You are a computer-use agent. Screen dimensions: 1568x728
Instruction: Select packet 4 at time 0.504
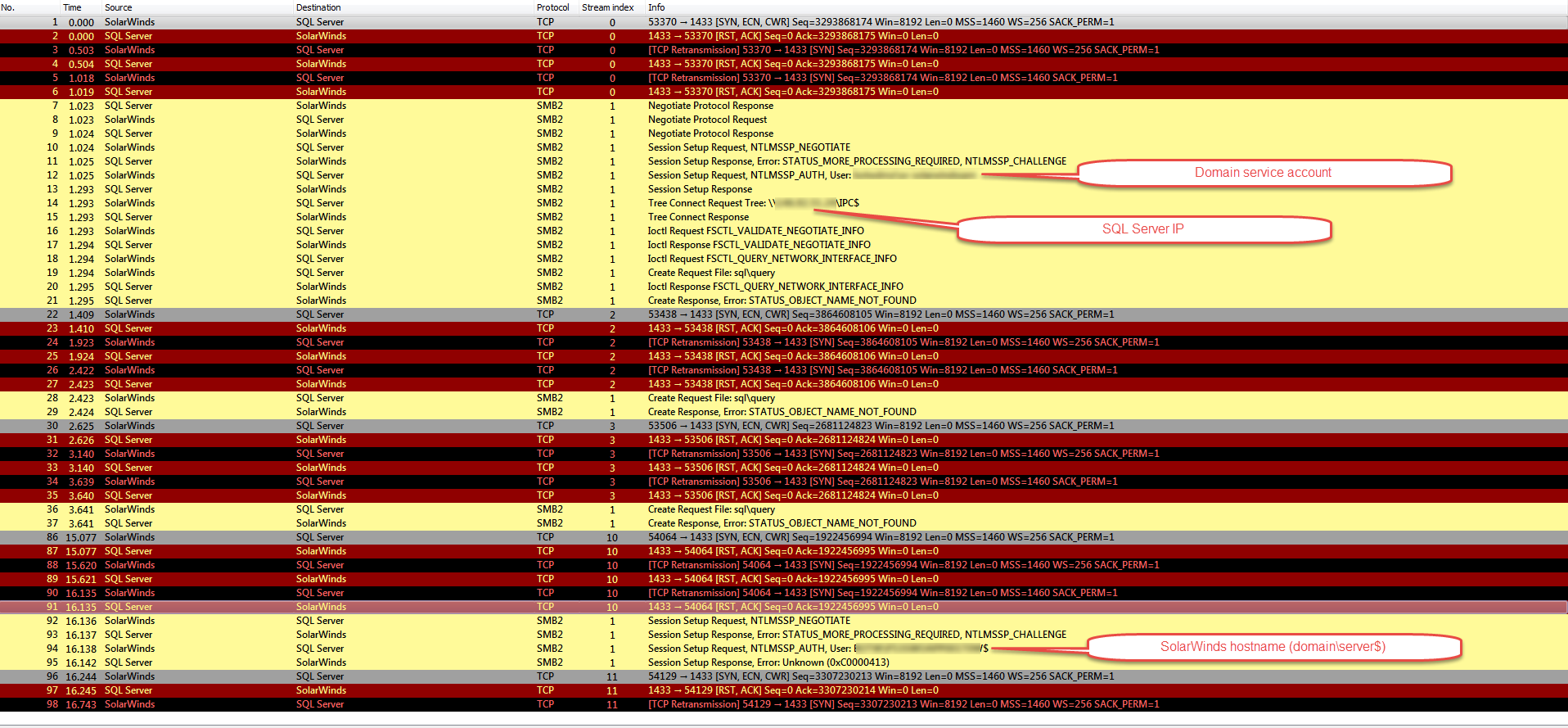click(784, 64)
